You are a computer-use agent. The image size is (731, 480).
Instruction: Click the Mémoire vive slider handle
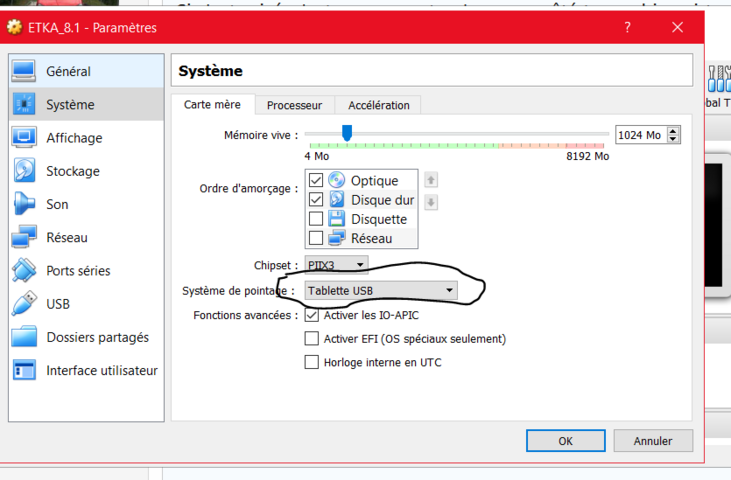click(x=347, y=133)
